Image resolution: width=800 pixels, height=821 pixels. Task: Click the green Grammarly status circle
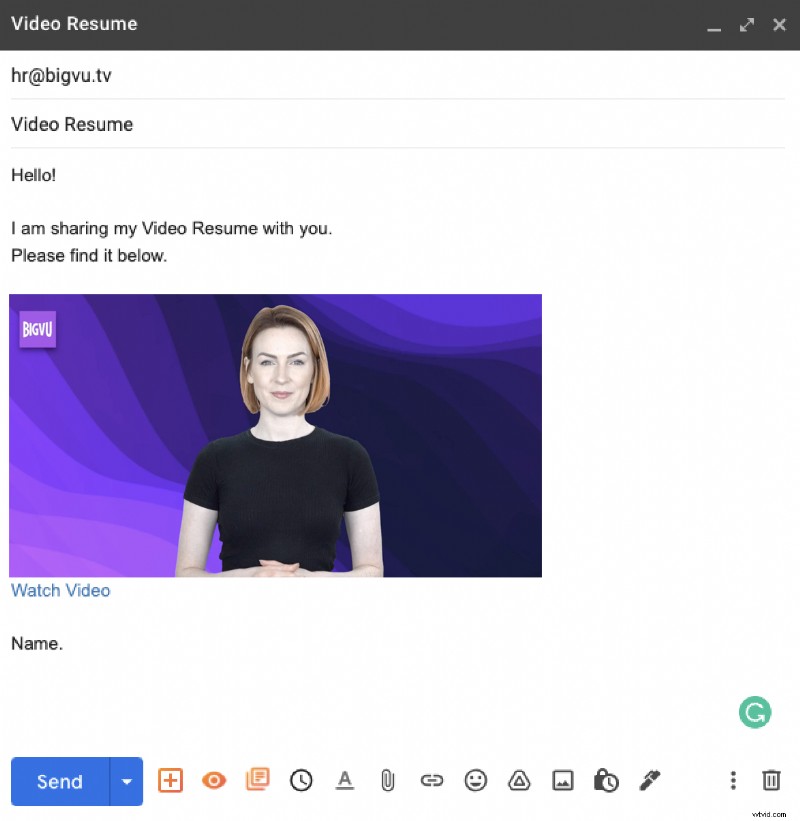[x=755, y=712]
